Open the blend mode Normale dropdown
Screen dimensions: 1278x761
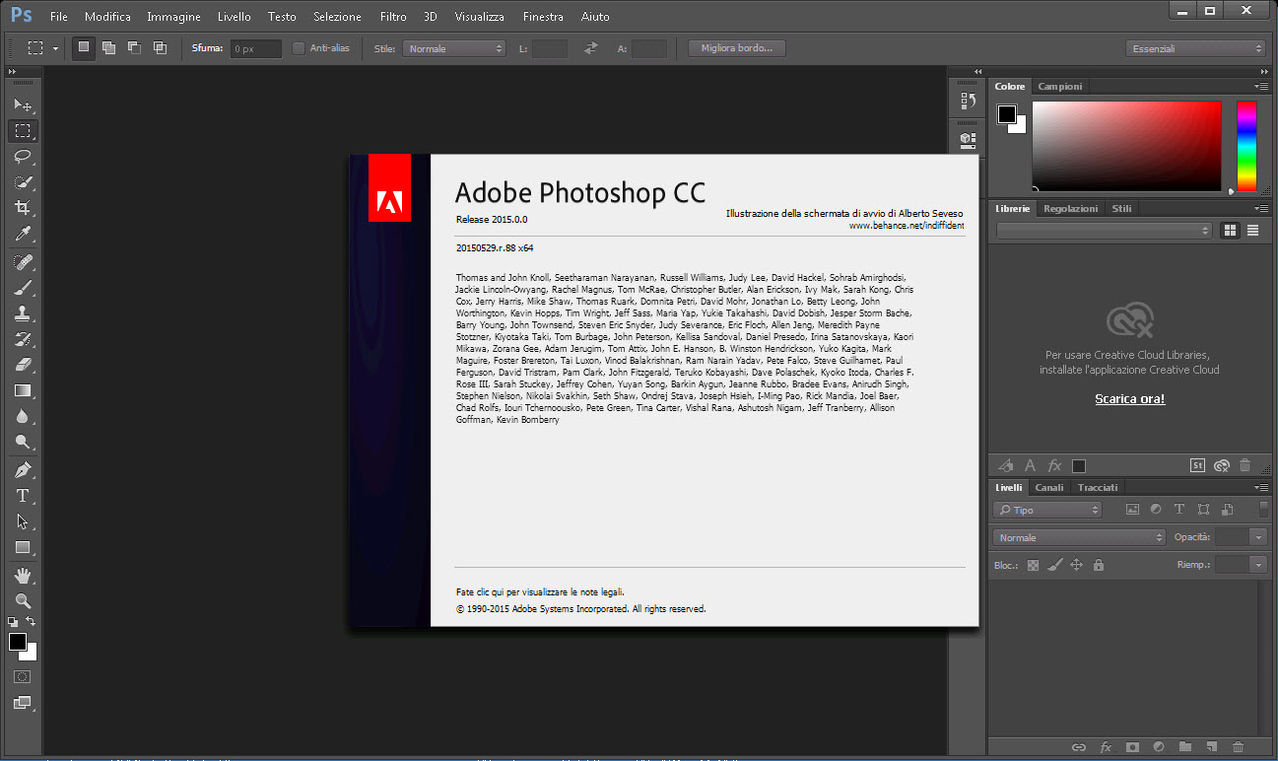point(1080,537)
